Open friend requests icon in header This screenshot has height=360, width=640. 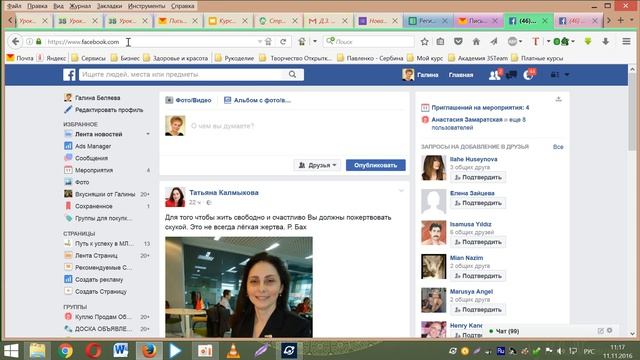coord(494,75)
